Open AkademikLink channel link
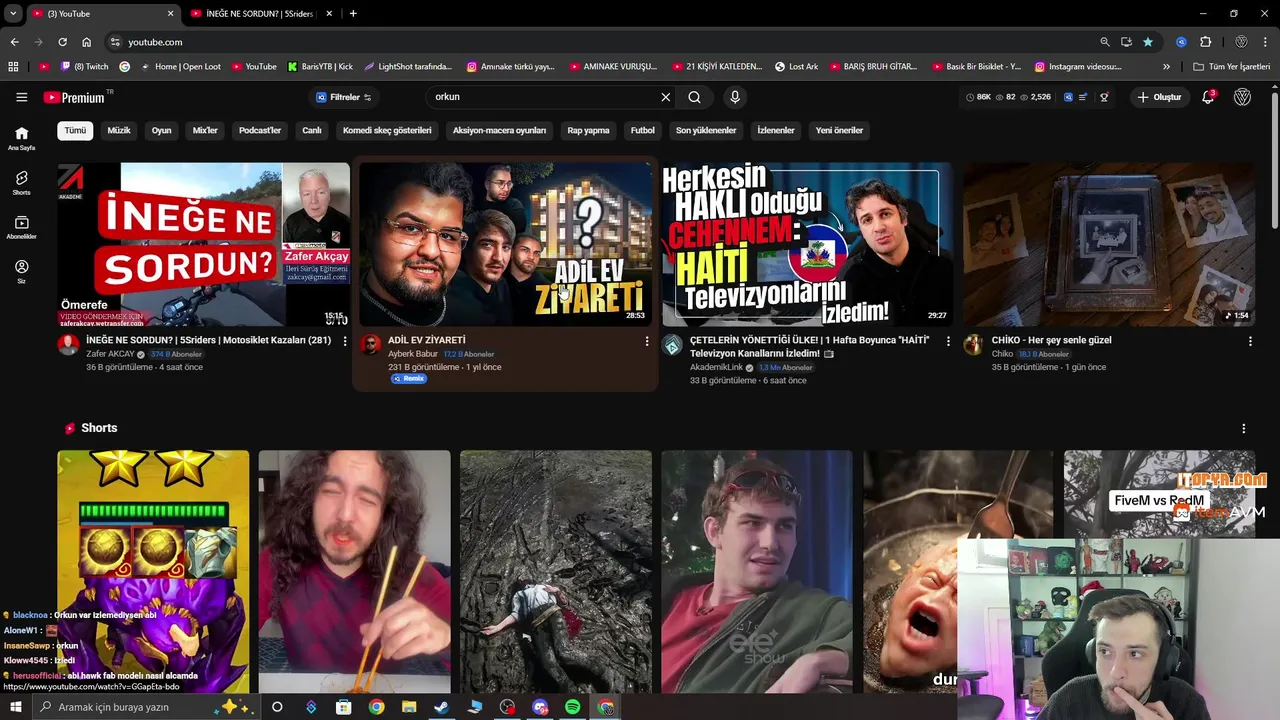Viewport: 1280px width, 720px height. (x=716, y=367)
